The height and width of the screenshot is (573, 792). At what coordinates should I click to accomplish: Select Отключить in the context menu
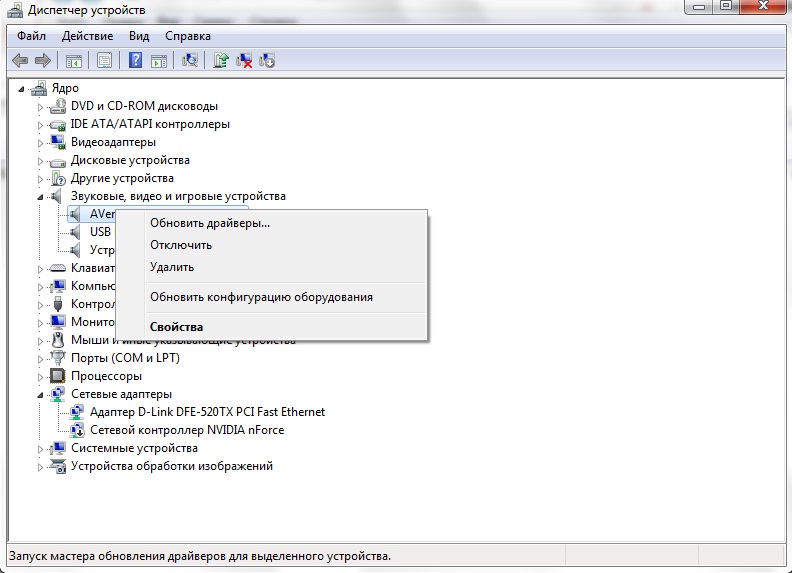[181, 245]
